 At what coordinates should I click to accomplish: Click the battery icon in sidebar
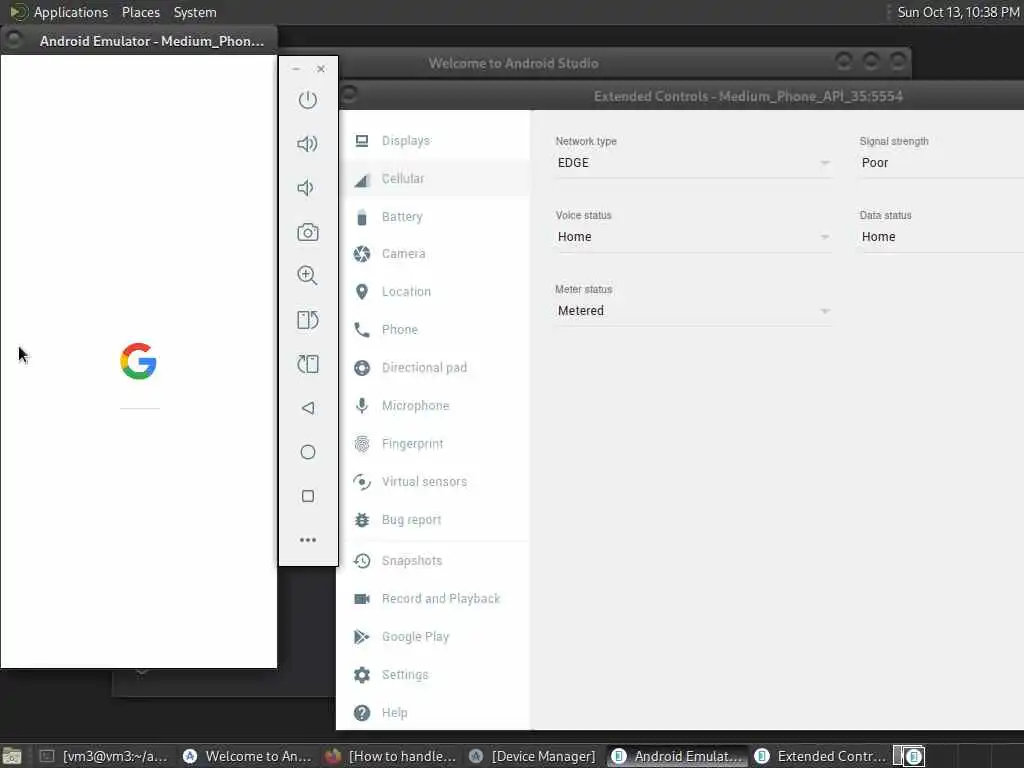[362, 217]
